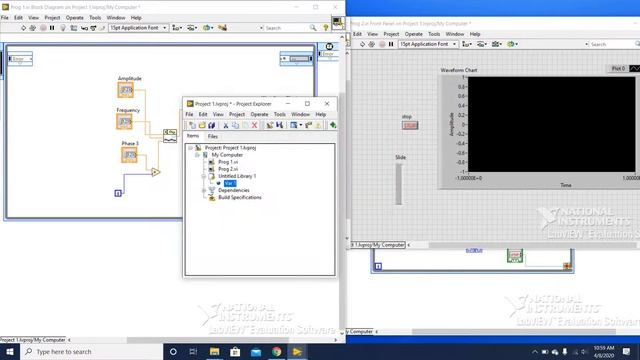Image resolution: width=640 pixels, height=360 pixels.
Task: Collapse Untitled Library 1 node
Action: 204,176
